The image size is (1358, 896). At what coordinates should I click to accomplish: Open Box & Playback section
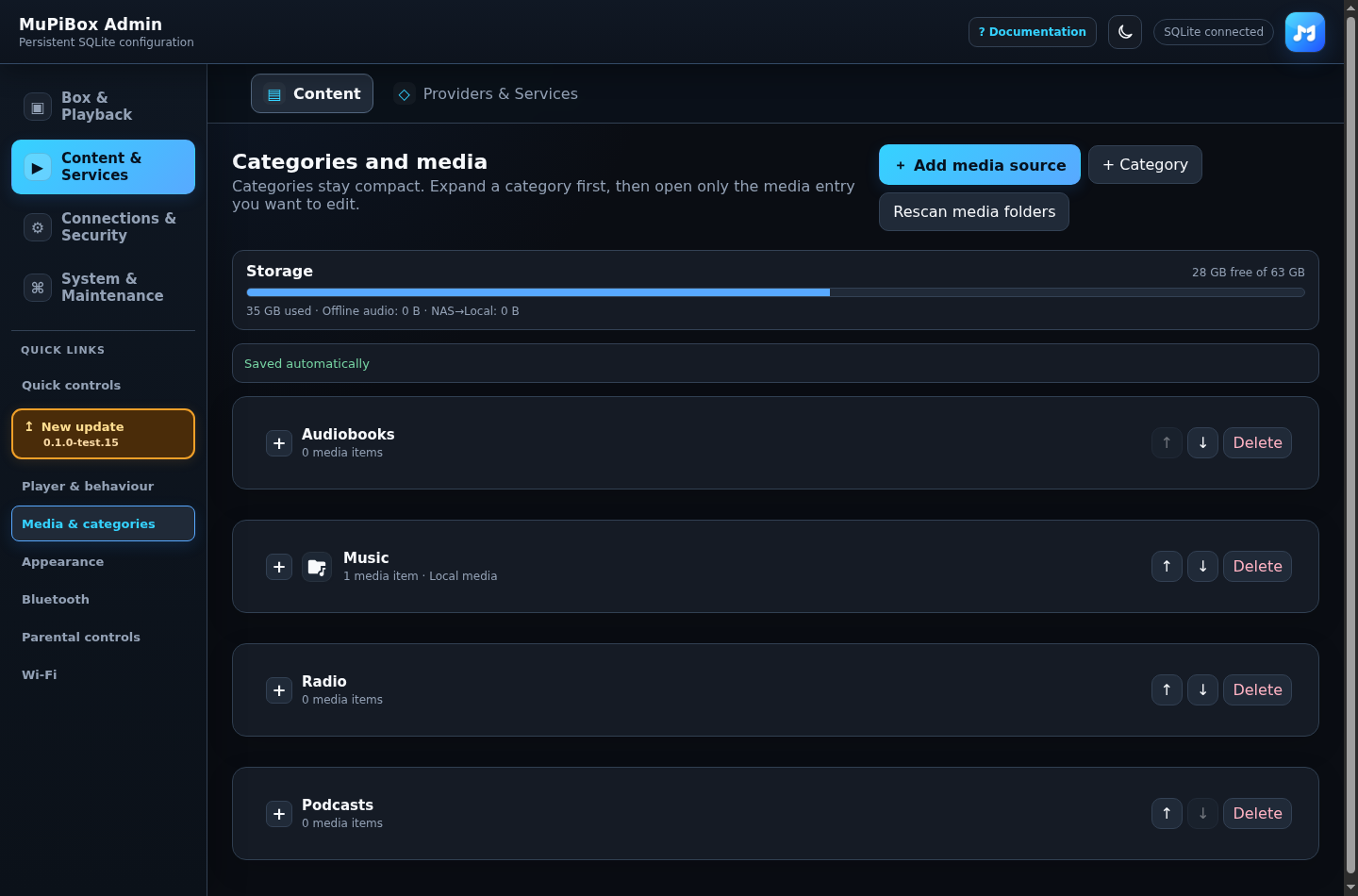[x=103, y=107]
